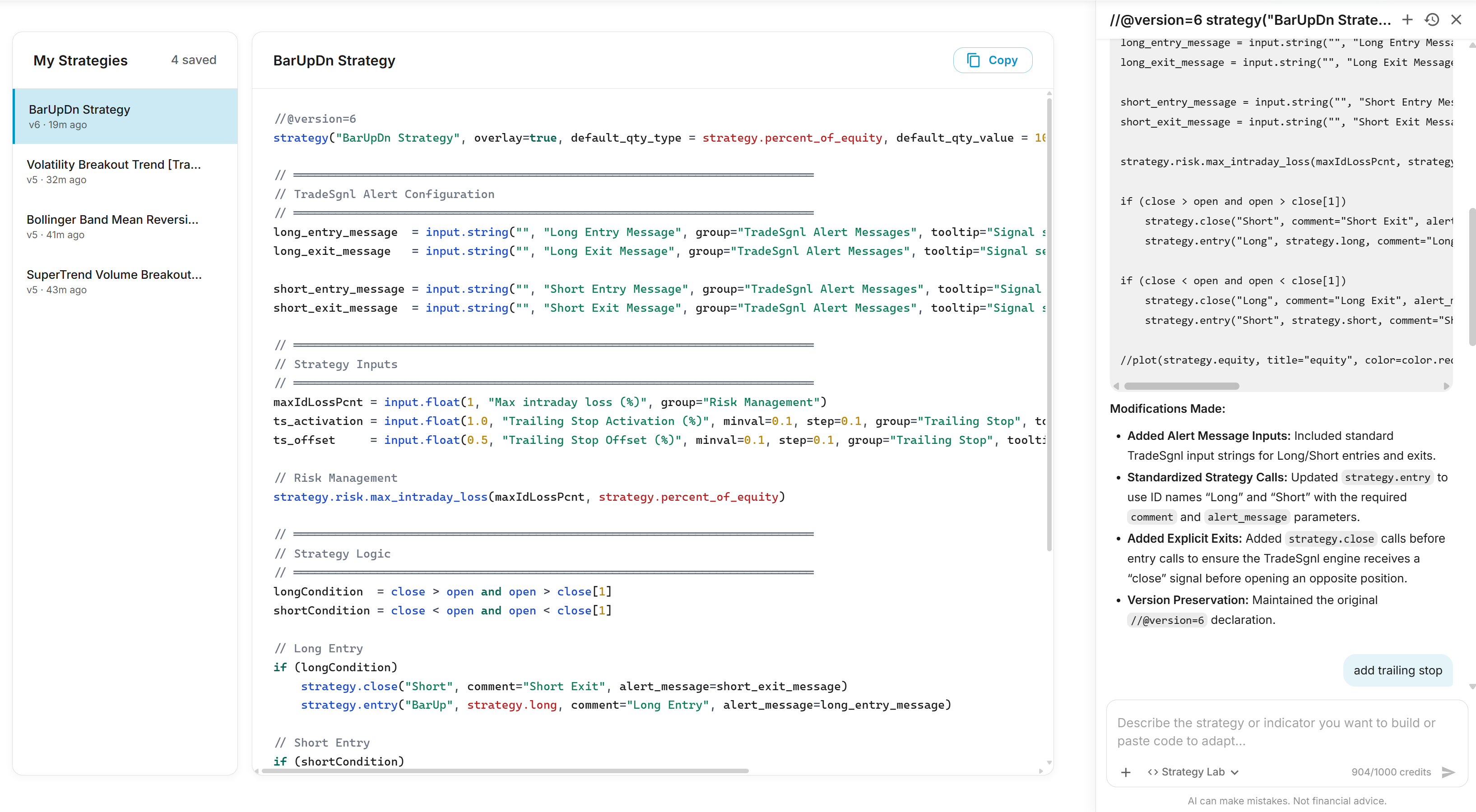Screen dimensions: 1476x812
Task: Copy the BarUpDn Strategy code
Action: click(993, 60)
